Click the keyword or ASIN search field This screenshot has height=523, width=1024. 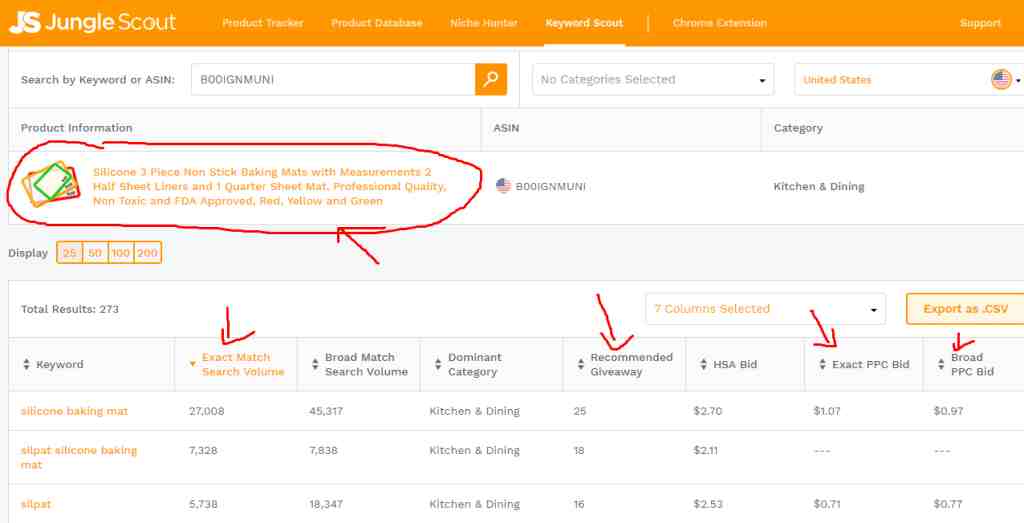(333, 80)
